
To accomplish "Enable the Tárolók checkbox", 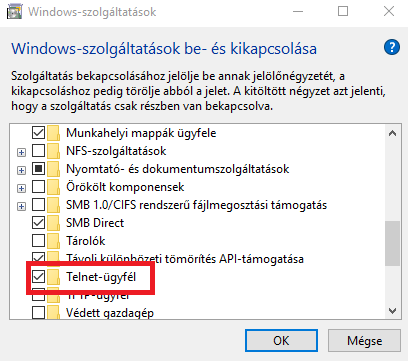I will (38, 240).
